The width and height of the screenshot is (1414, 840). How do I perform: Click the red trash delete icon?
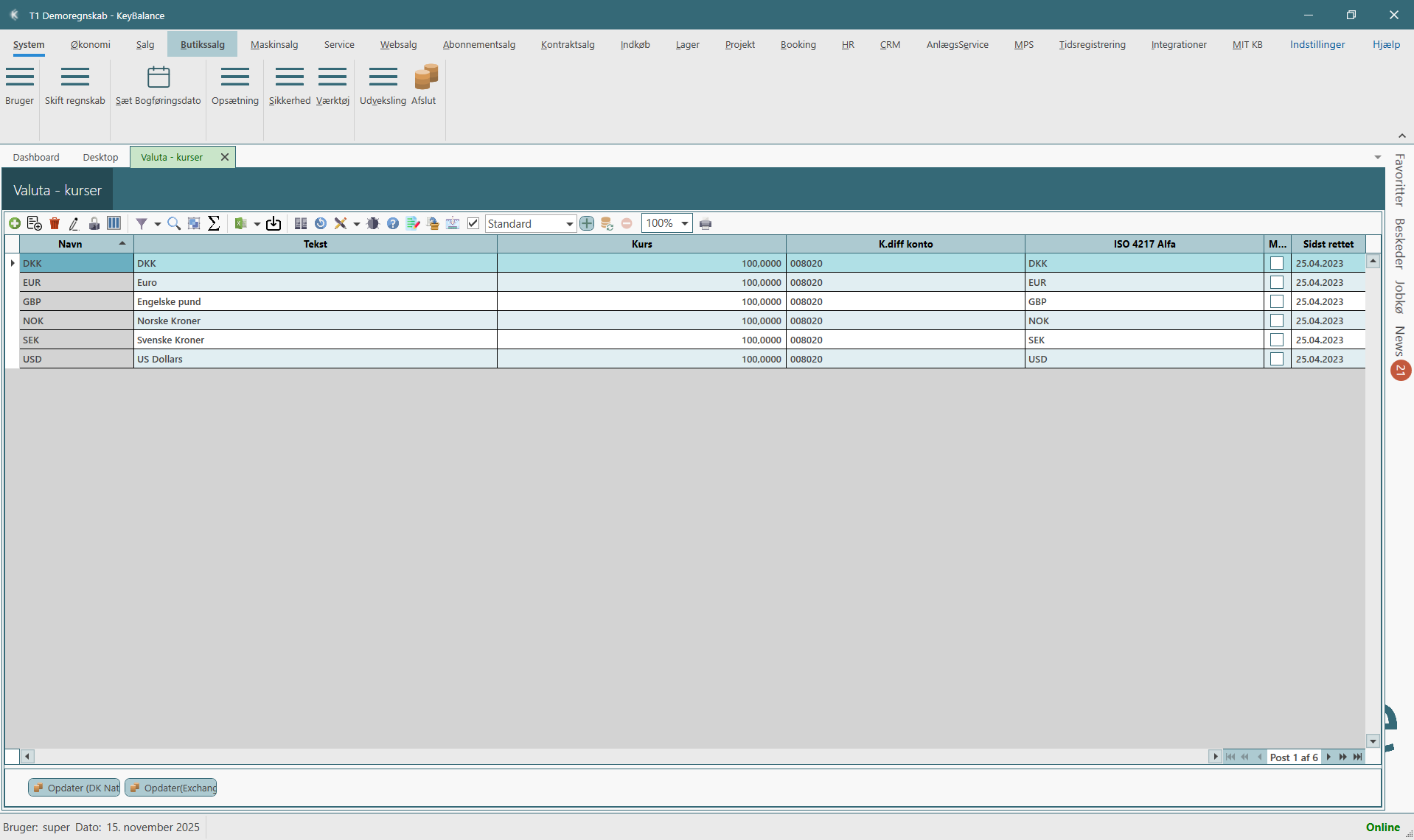pos(55,223)
